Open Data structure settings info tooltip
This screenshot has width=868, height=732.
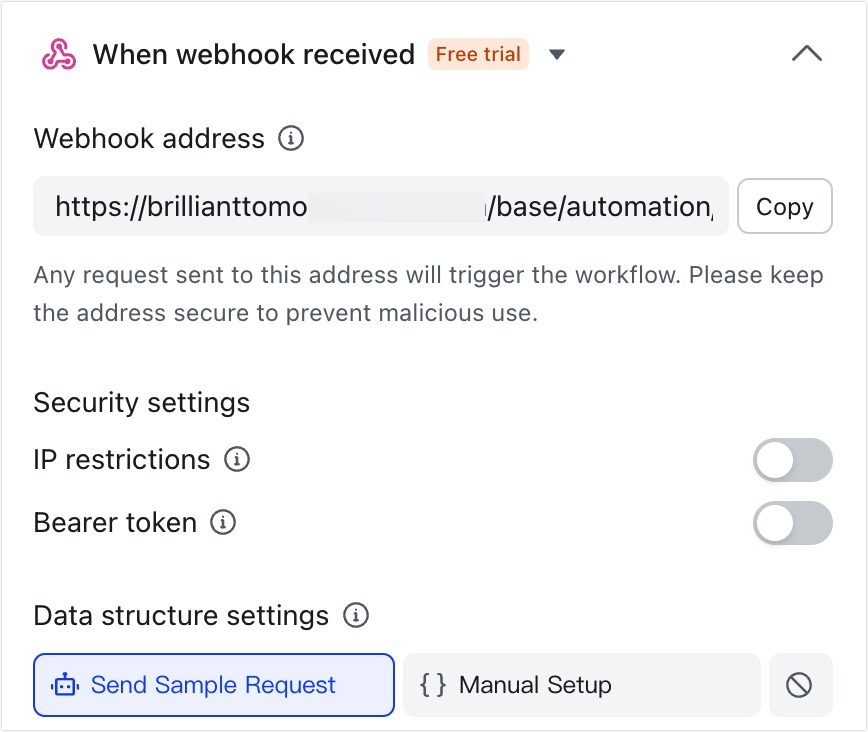click(x=355, y=616)
